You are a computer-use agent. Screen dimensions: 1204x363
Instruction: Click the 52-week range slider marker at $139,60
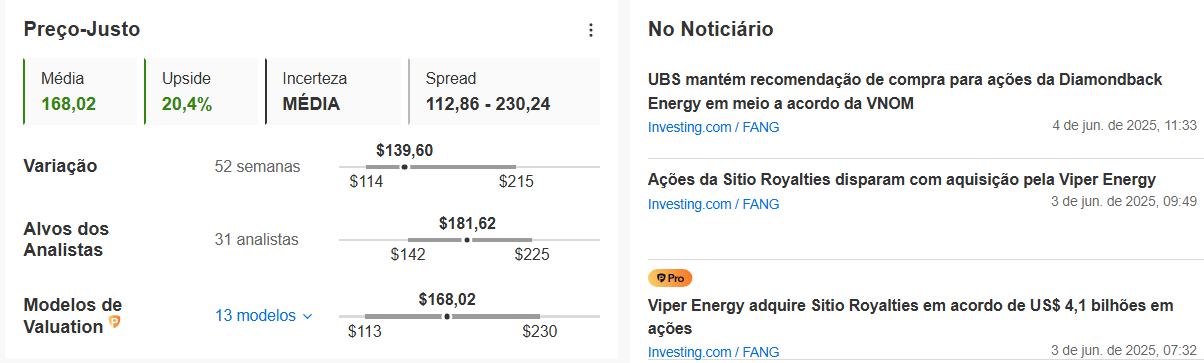[404, 167]
